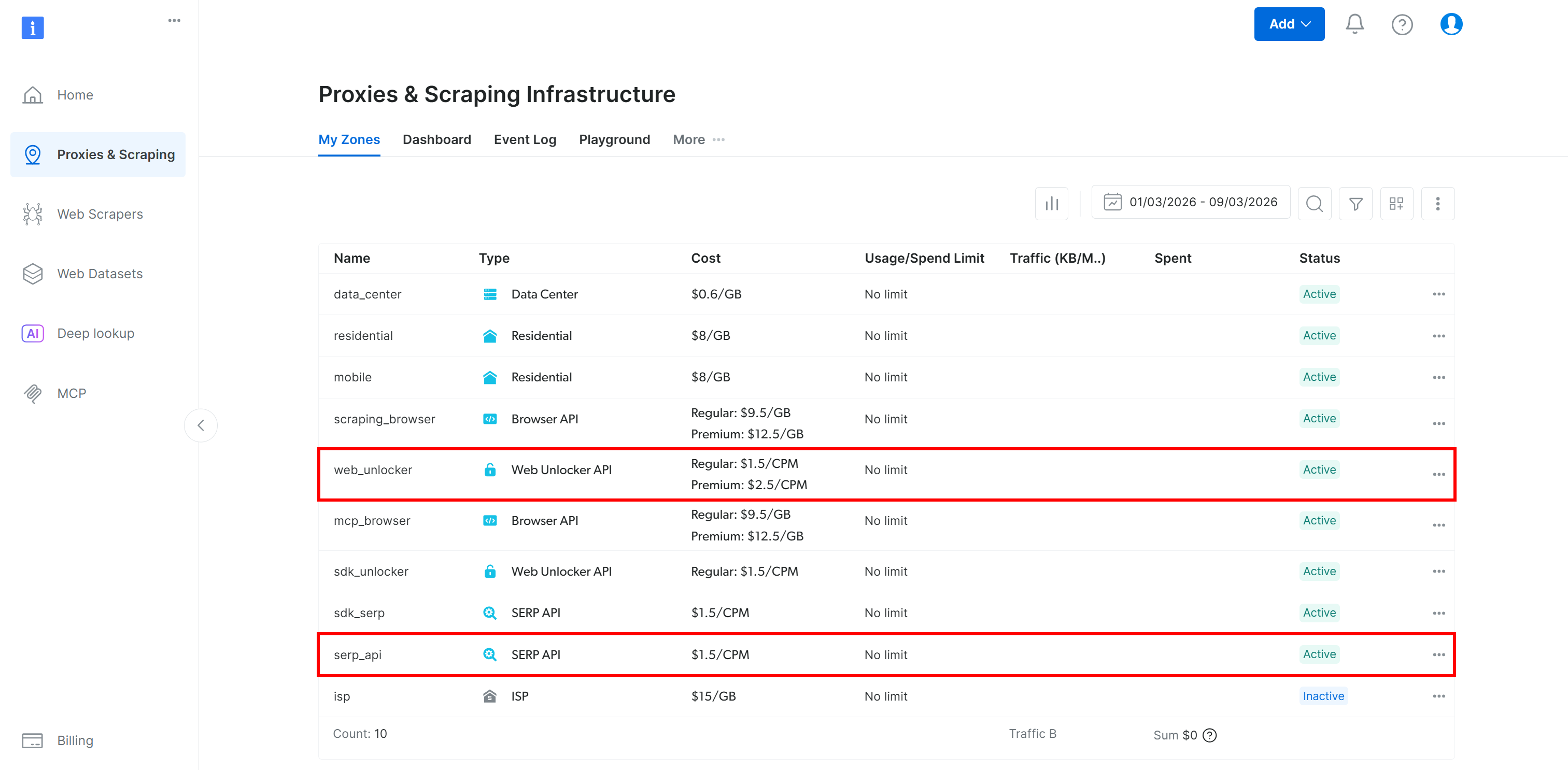Click the Sum info question icon
1568x770 pixels.
coord(1209,735)
